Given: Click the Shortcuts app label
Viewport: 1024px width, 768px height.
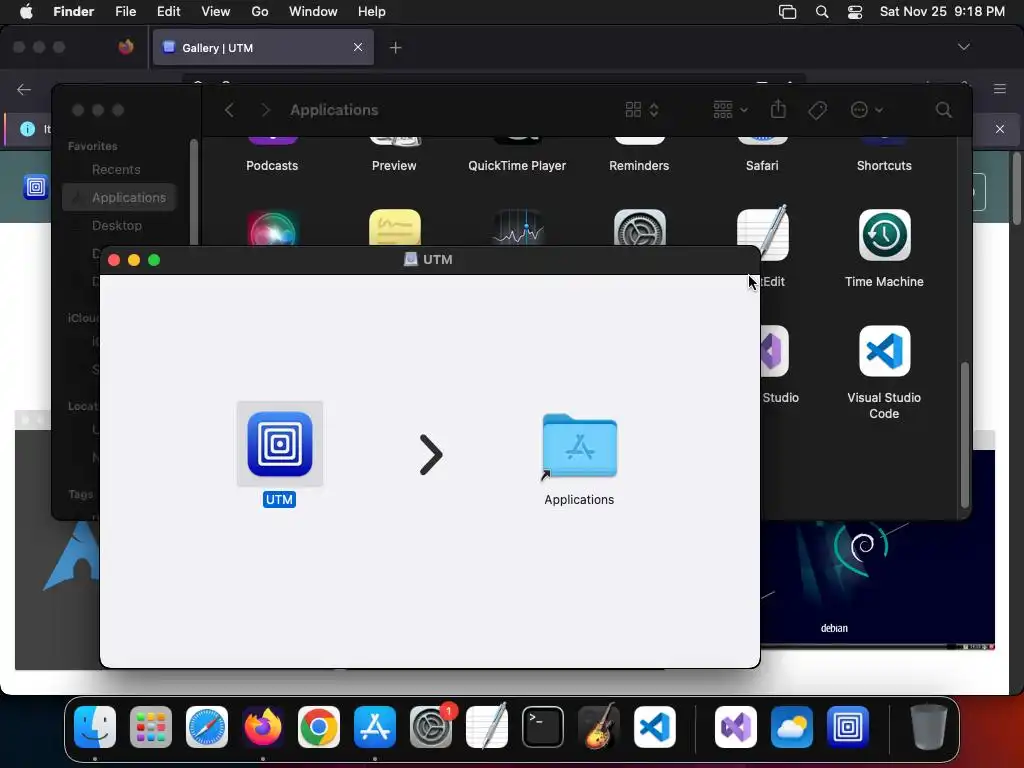Looking at the screenshot, I should [x=884, y=166].
